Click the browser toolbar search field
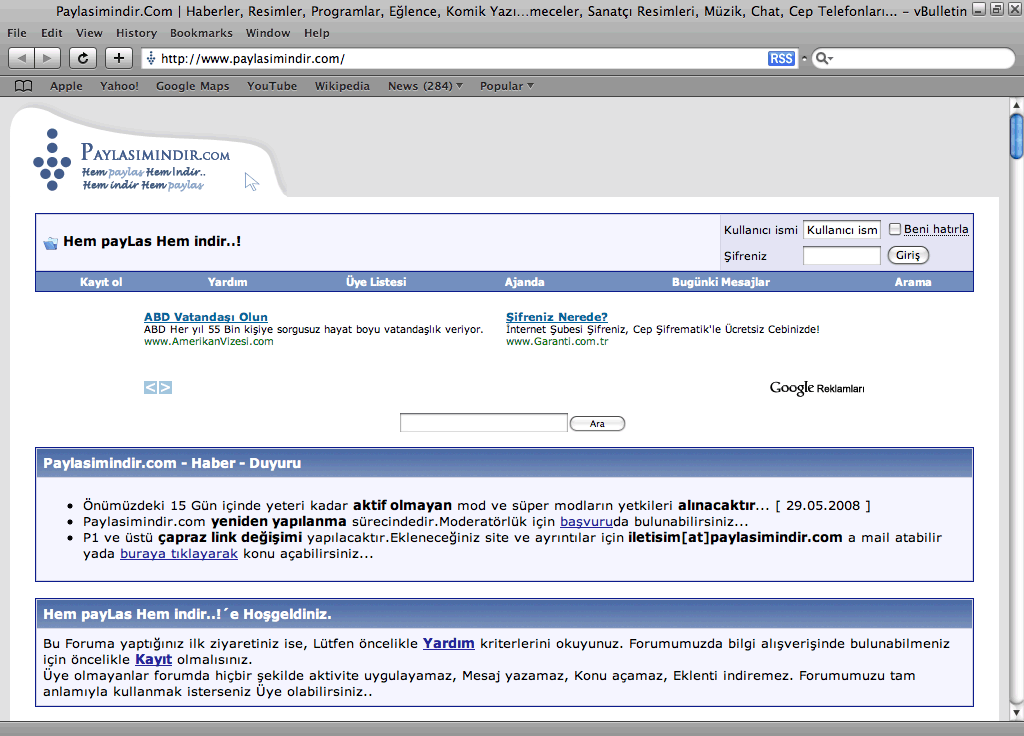The width and height of the screenshot is (1024, 736). click(914, 59)
